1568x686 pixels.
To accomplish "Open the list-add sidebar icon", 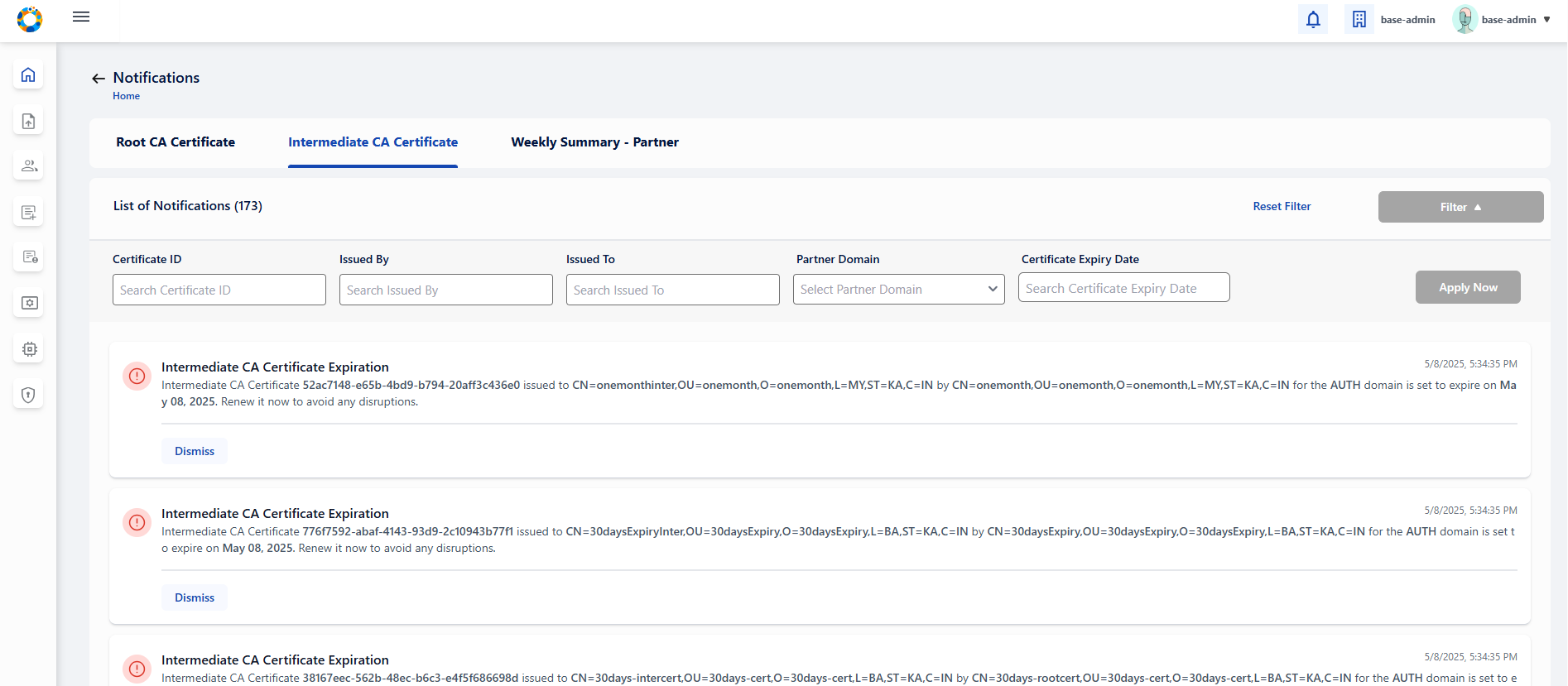I will point(28,212).
